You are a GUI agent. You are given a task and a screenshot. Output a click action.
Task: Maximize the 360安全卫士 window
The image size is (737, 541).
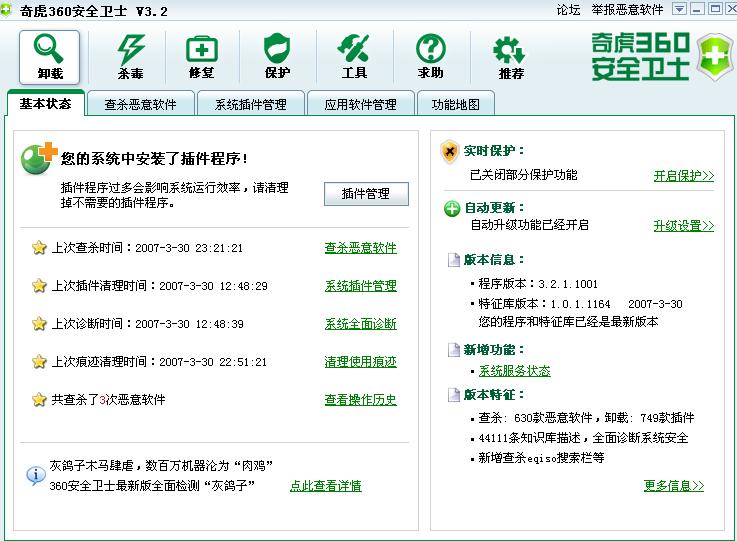715,9
